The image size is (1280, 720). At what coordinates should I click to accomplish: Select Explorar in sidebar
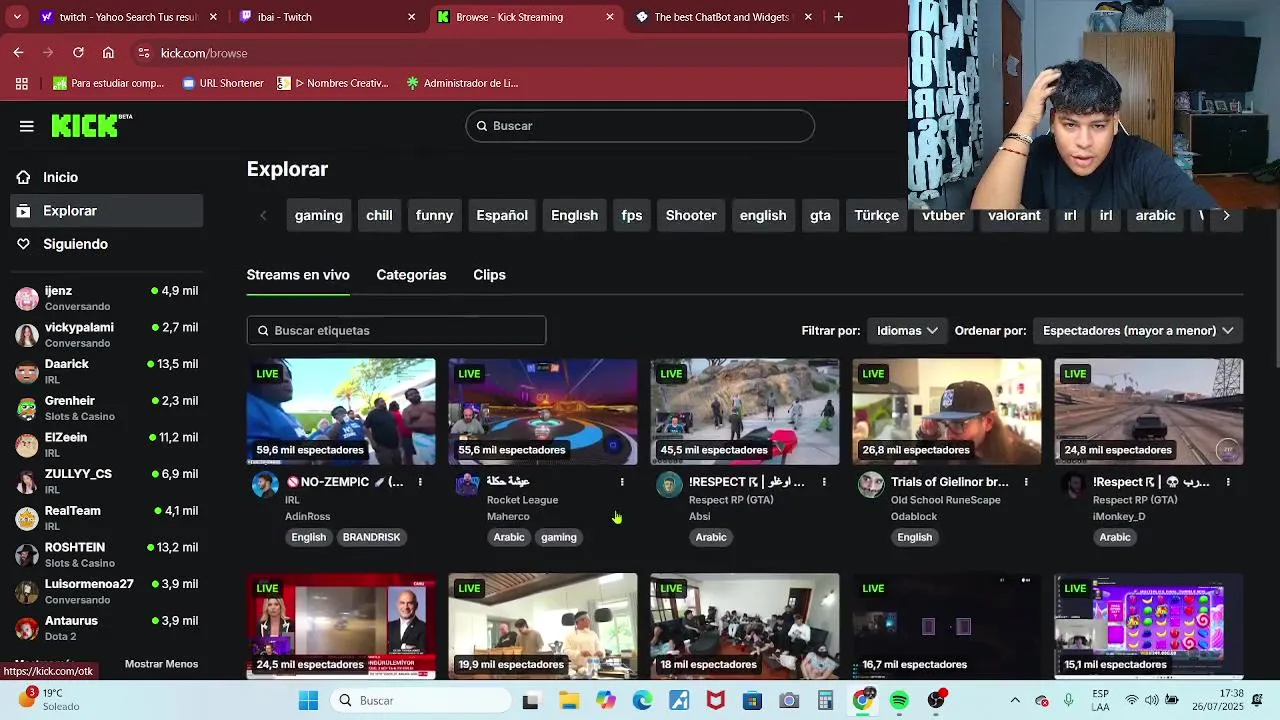[107, 211]
